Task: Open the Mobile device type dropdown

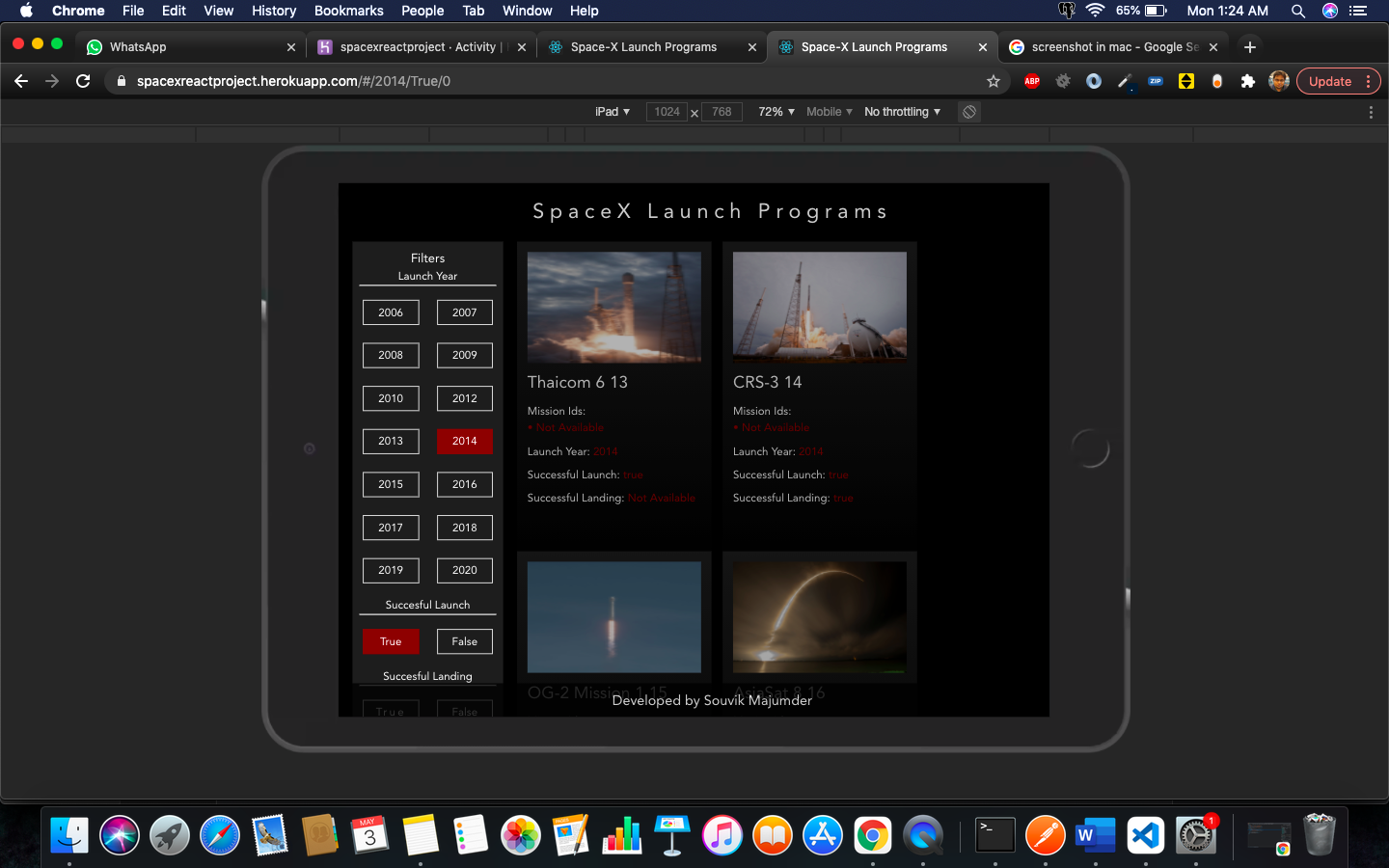Action: [830, 112]
